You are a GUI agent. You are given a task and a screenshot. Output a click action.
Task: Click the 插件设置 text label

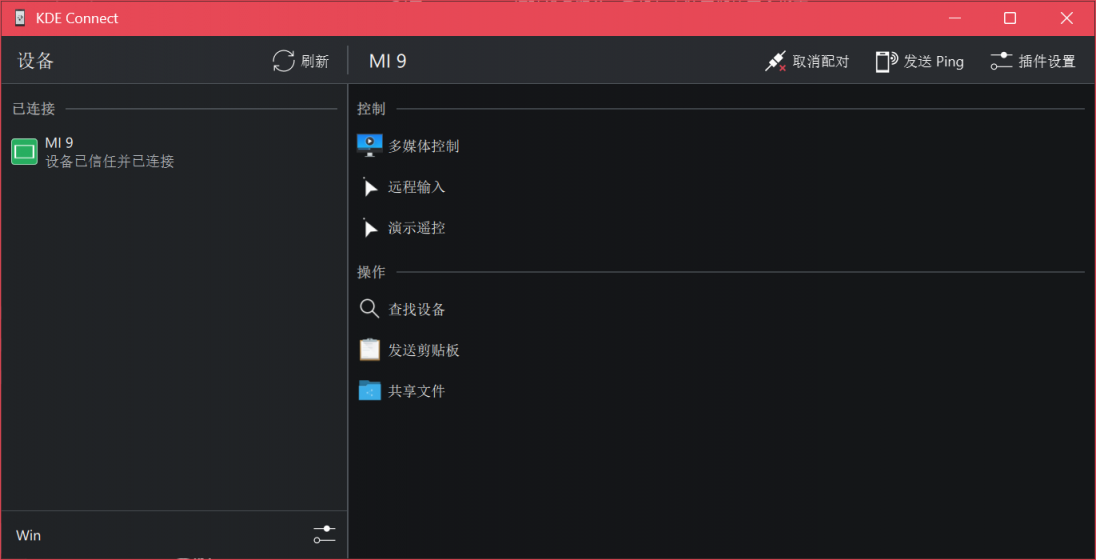click(1047, 61)
